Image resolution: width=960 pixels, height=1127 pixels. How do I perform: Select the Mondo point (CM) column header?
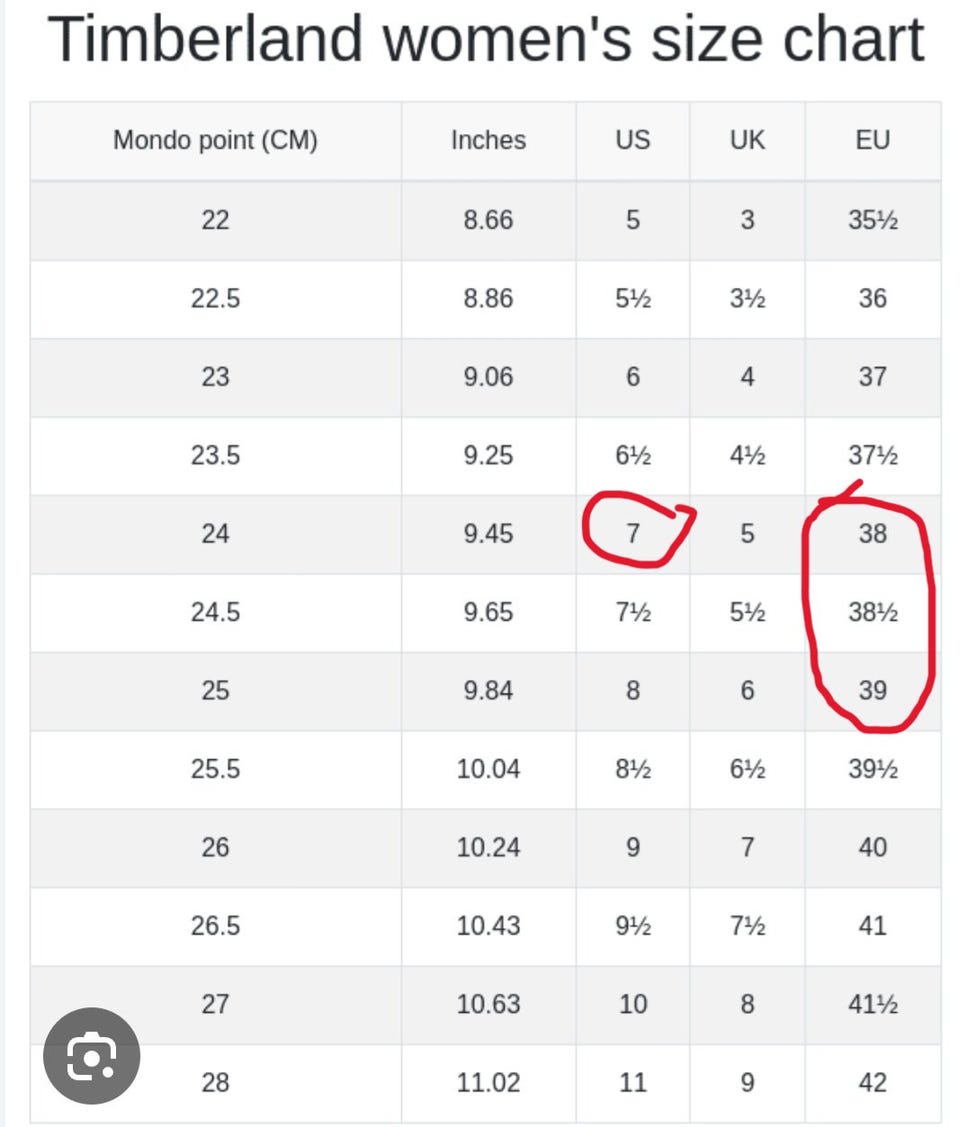[216, 140]
